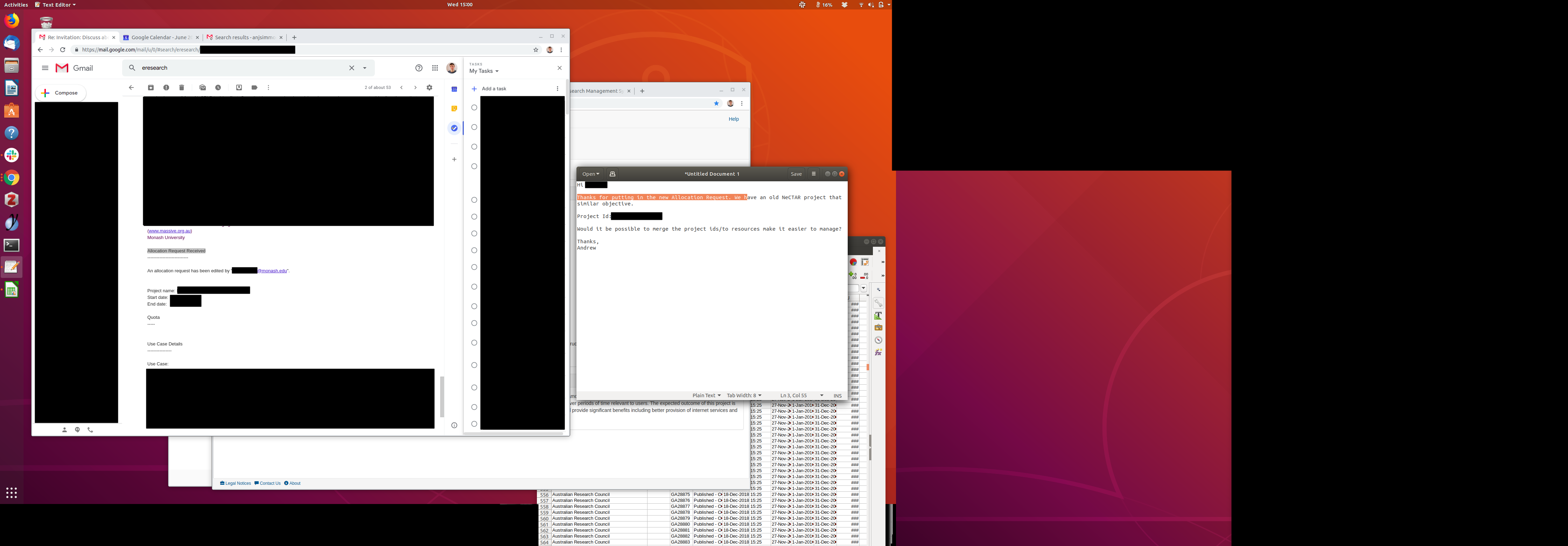Report the email as spam
The height and width of the screenshot is (546, 1568).
[x=166, y=87]
